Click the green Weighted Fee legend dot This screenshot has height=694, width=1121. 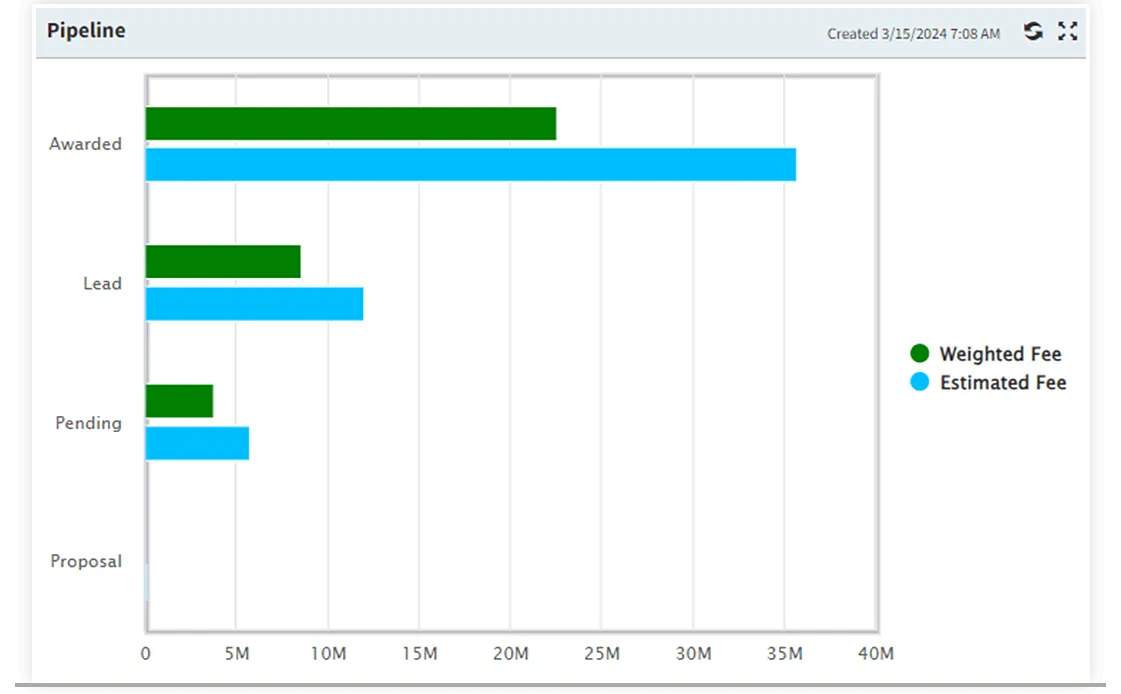coord(919,353)
